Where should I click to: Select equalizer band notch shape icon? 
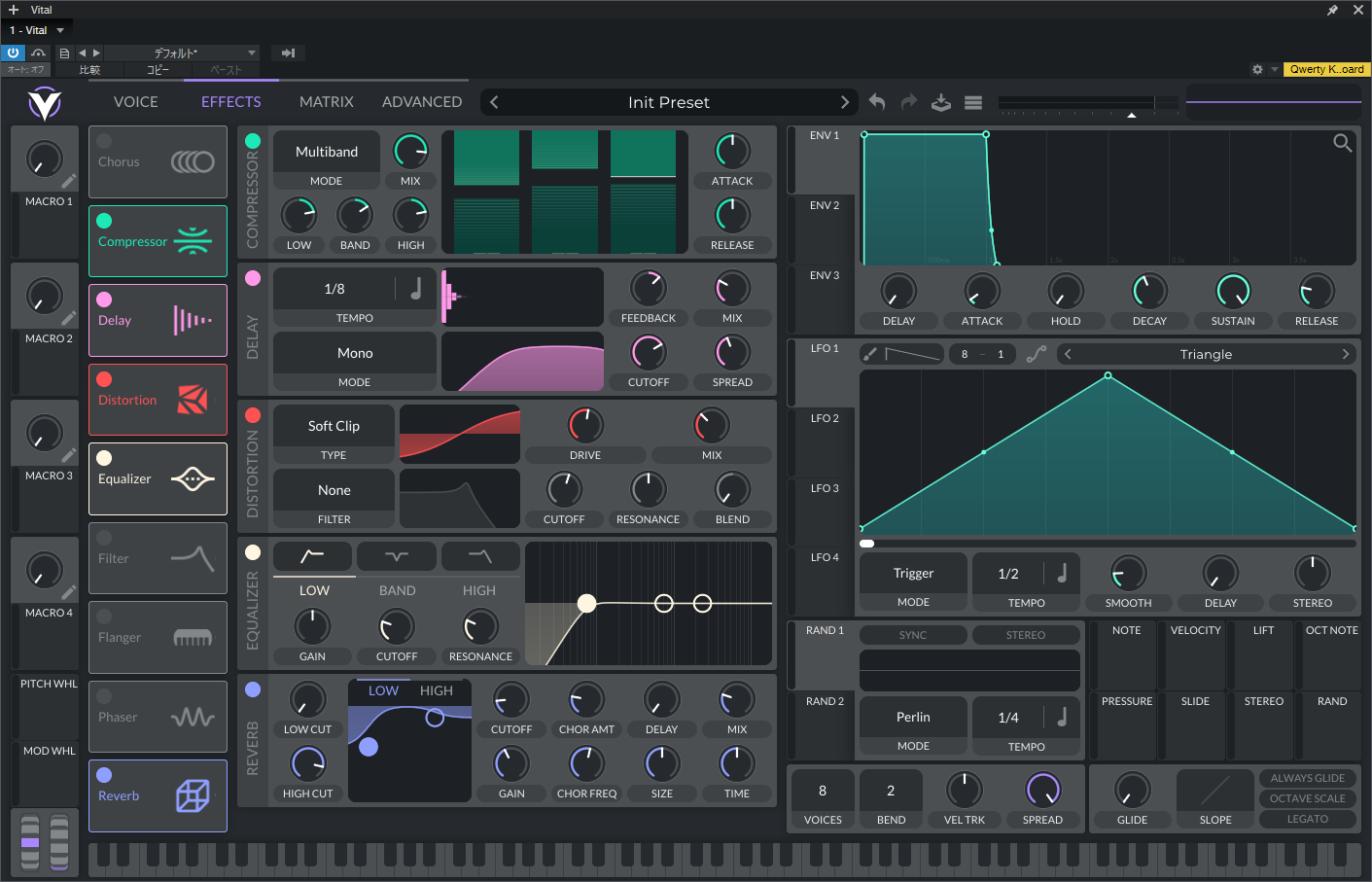coord(397,556)
